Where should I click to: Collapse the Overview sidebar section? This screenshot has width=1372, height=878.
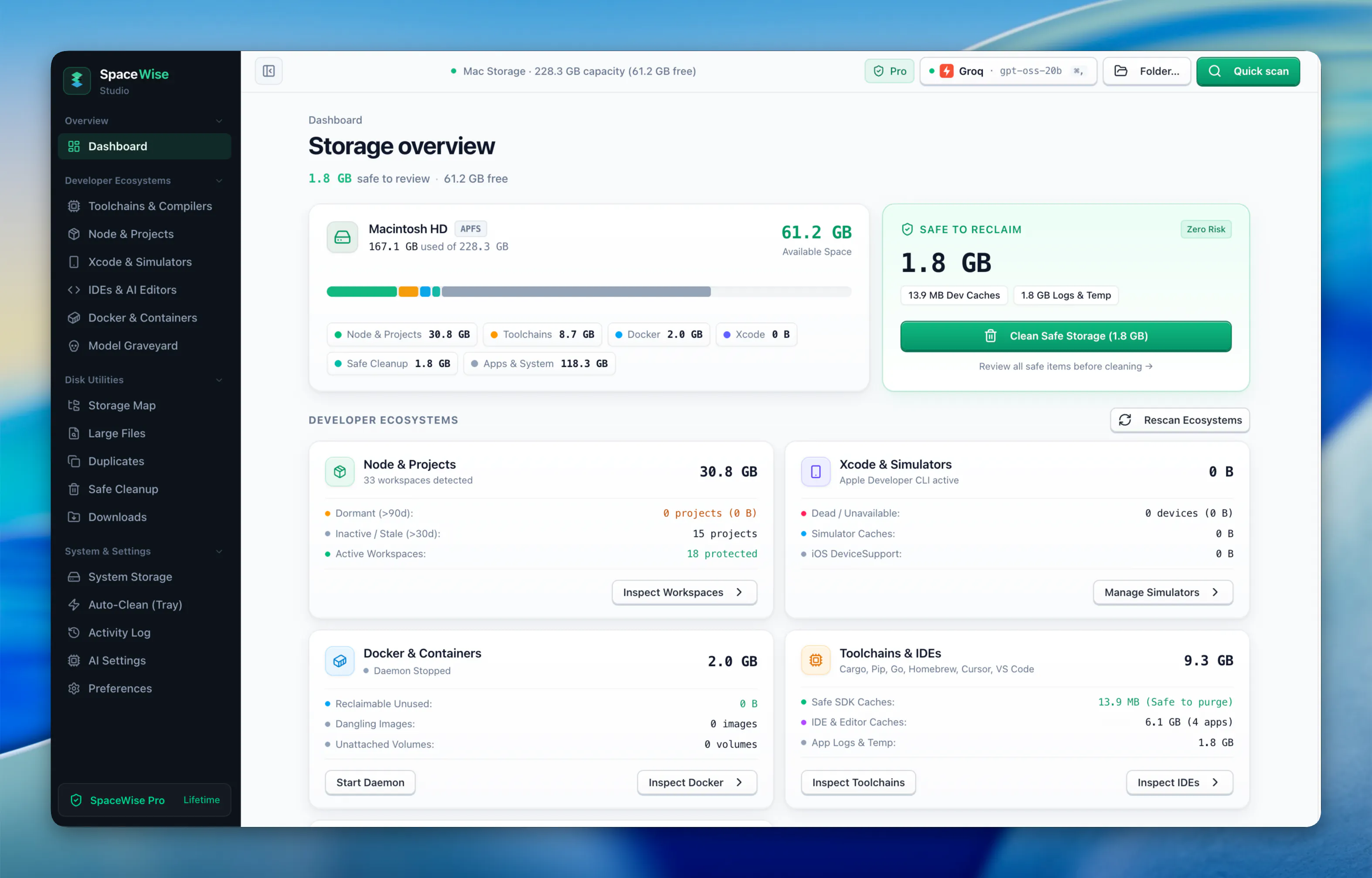[x=219, y=121]
